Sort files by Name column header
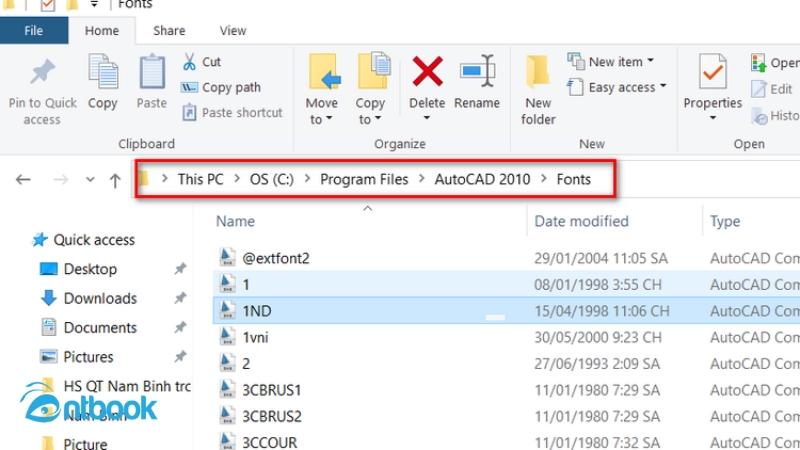Viewport: 800px width, 450px height. [x=235, y=221]
